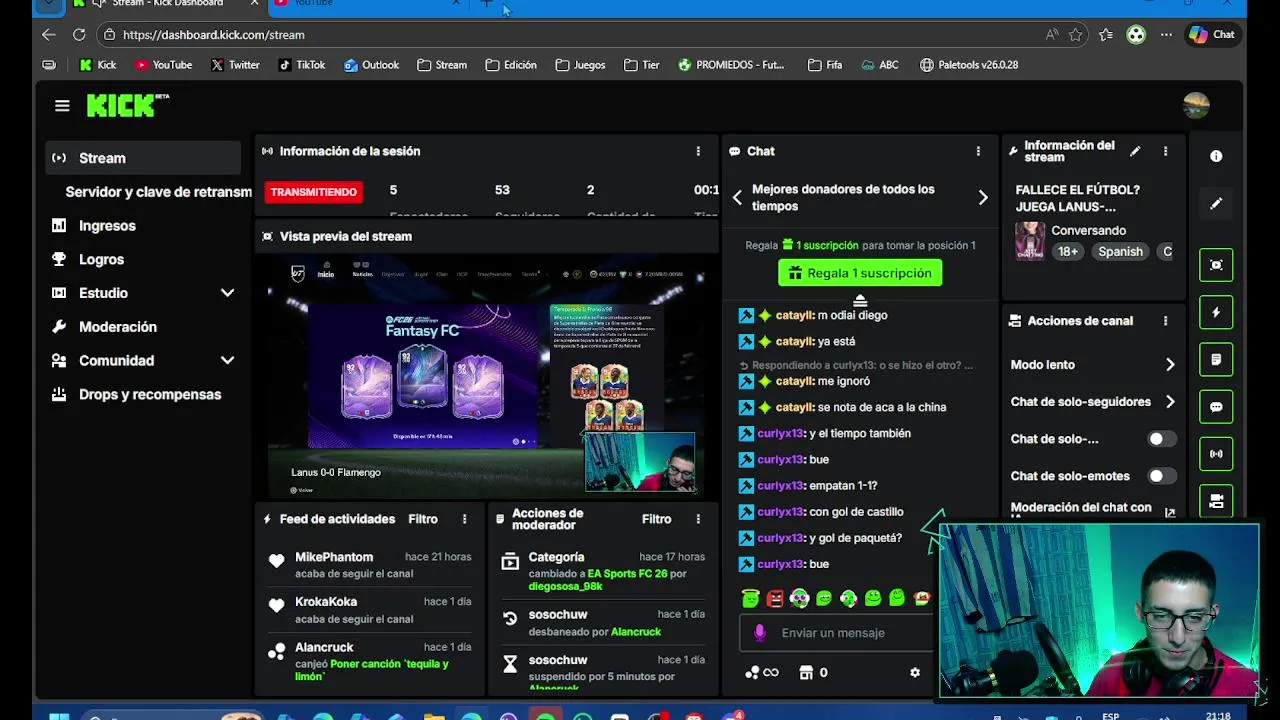The width and height of the screenshot is (1280, 720).
Task: Open Acciones de canal three-dot menu
Action: tap(1165, 321)
